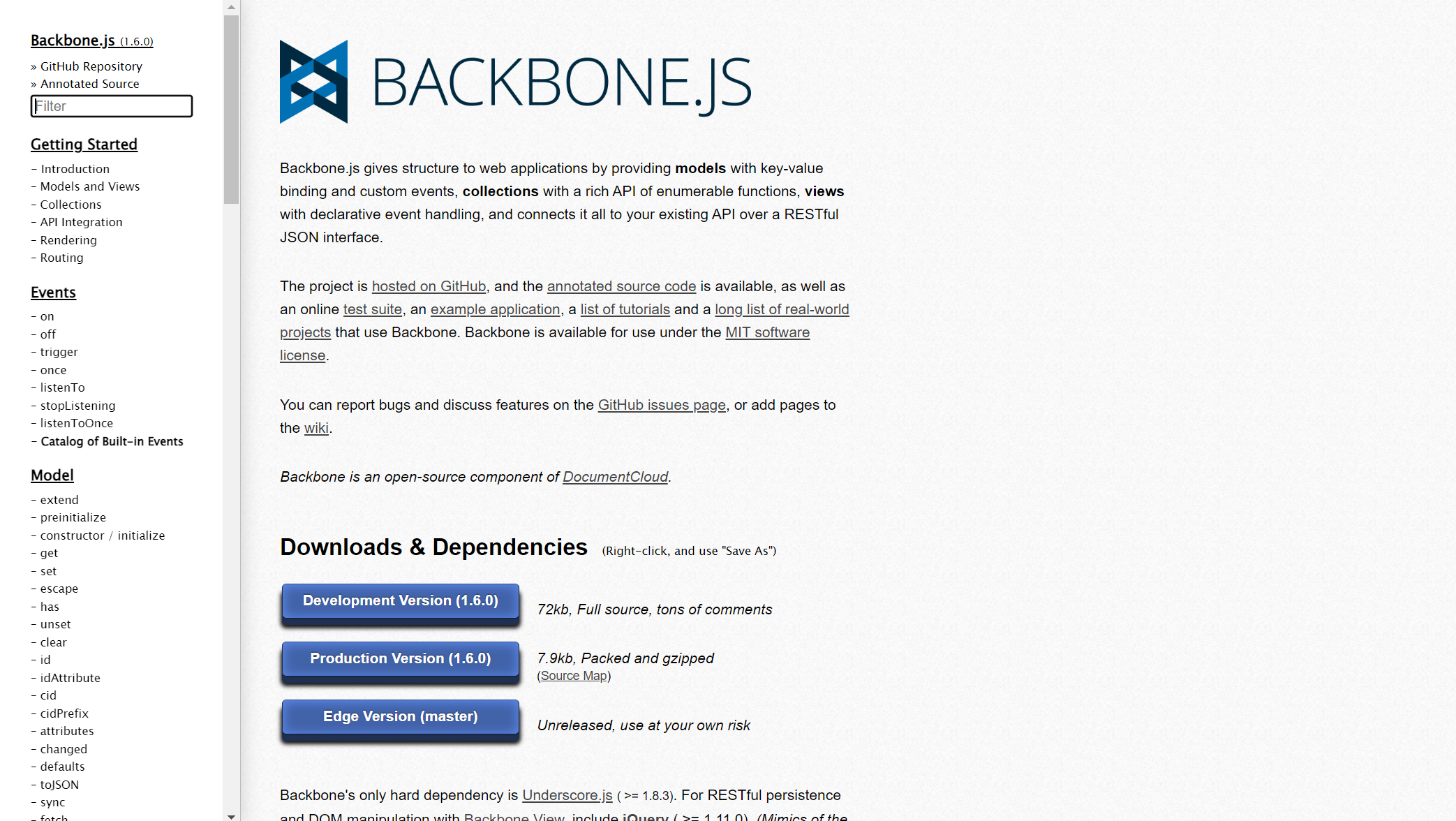Select Getting Started menu section
1456x821 pixels.
click(84, 144)
